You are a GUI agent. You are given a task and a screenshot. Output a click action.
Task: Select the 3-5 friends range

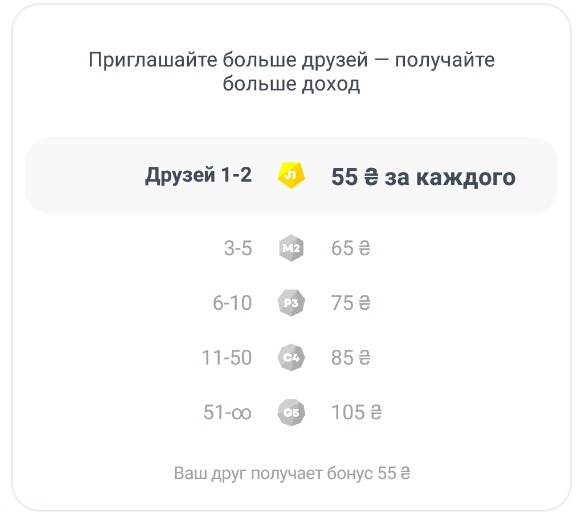[x=238, y=248]
